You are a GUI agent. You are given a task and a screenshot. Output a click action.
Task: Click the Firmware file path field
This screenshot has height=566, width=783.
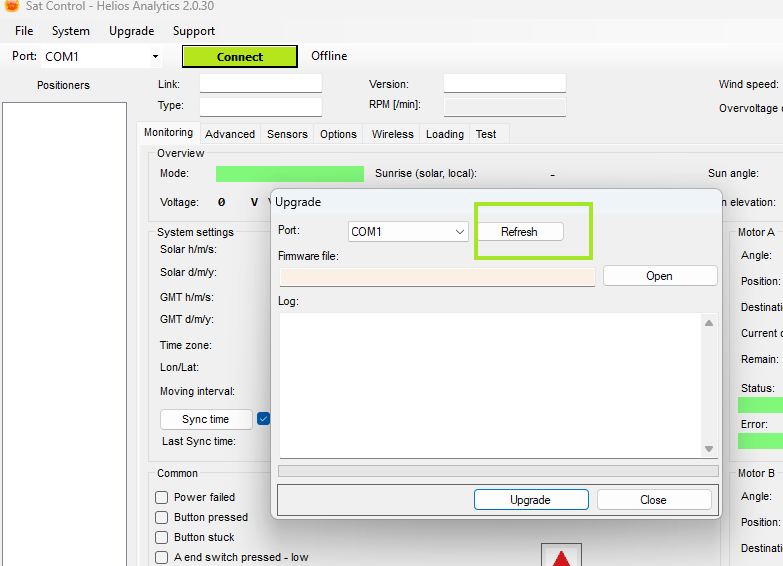tap(437, 277)
